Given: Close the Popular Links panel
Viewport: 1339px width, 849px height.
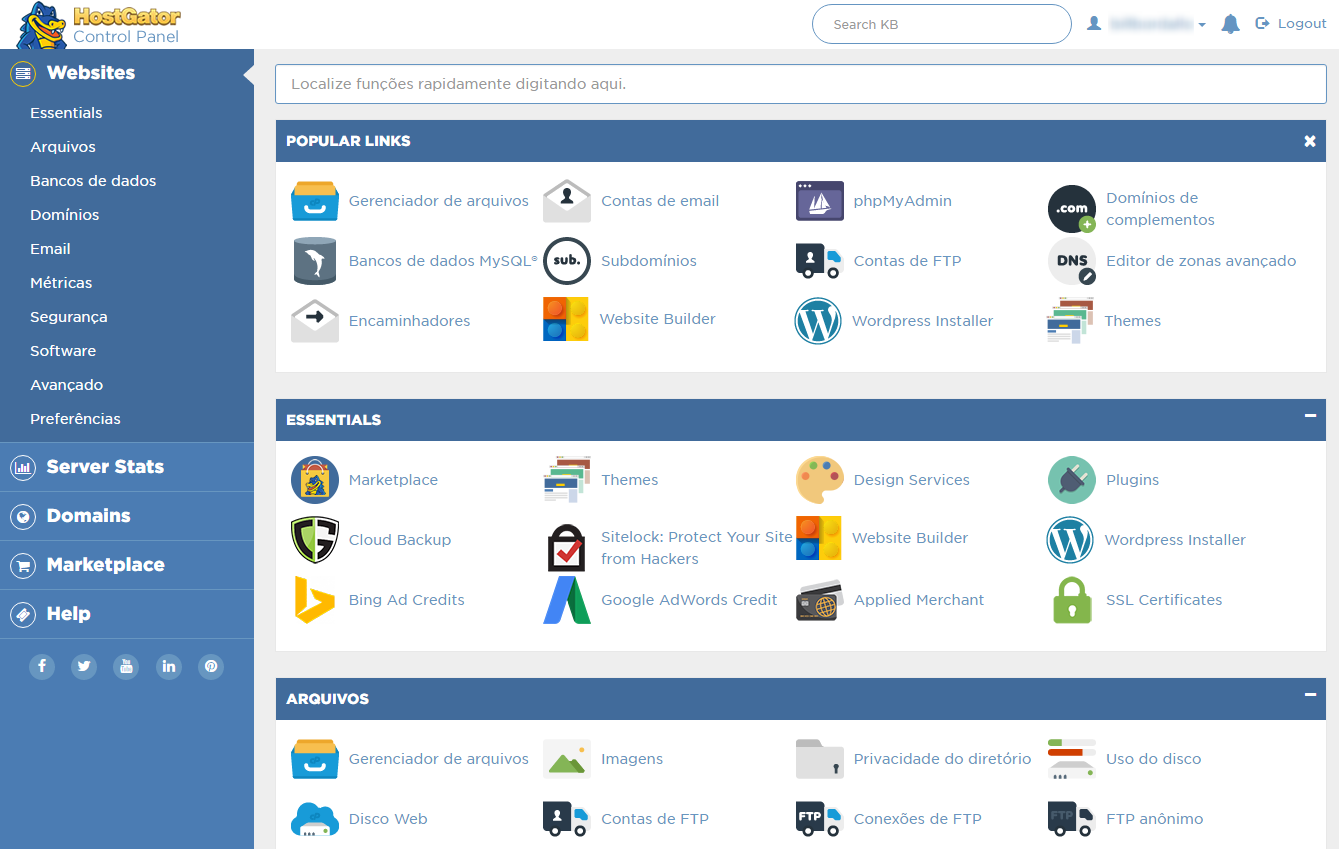Looking at the screenshot, I should [1310, 141].
